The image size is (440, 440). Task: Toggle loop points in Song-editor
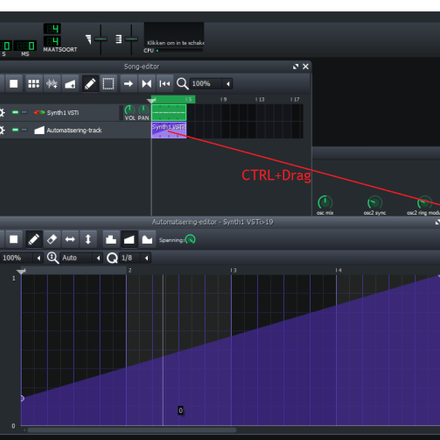click(x=146, y=84)
